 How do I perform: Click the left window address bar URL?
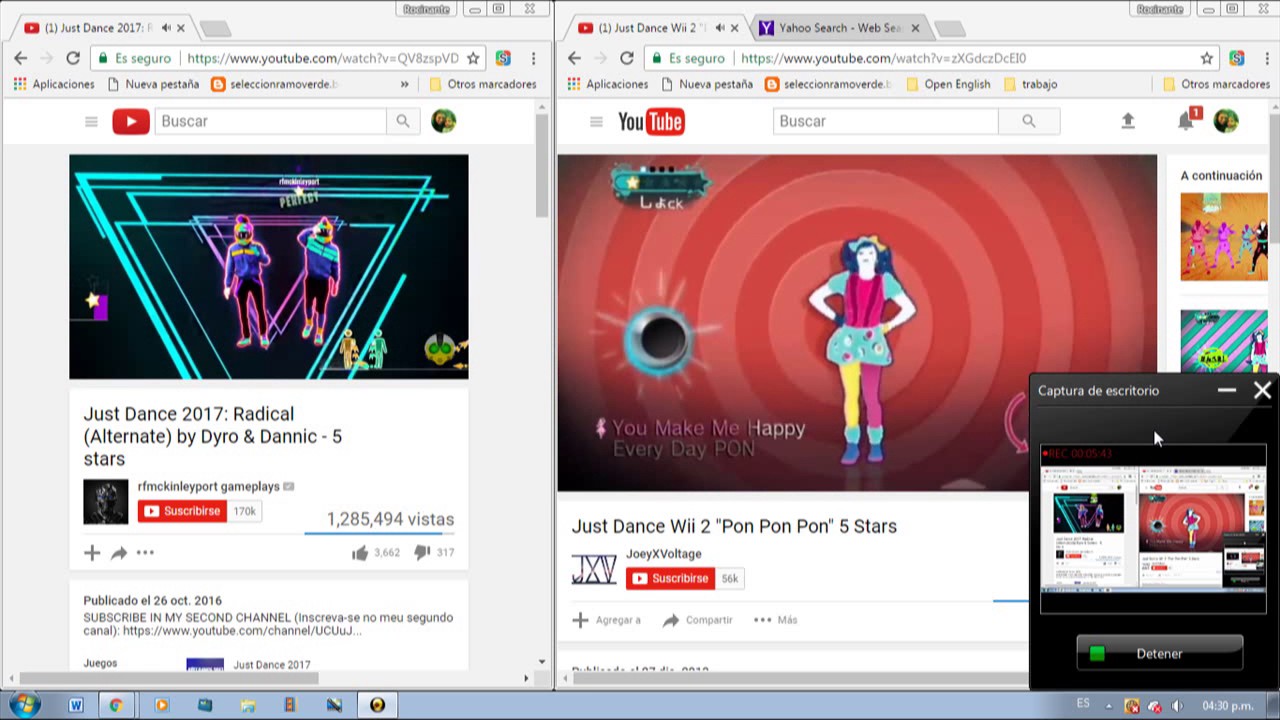(322, 58)
